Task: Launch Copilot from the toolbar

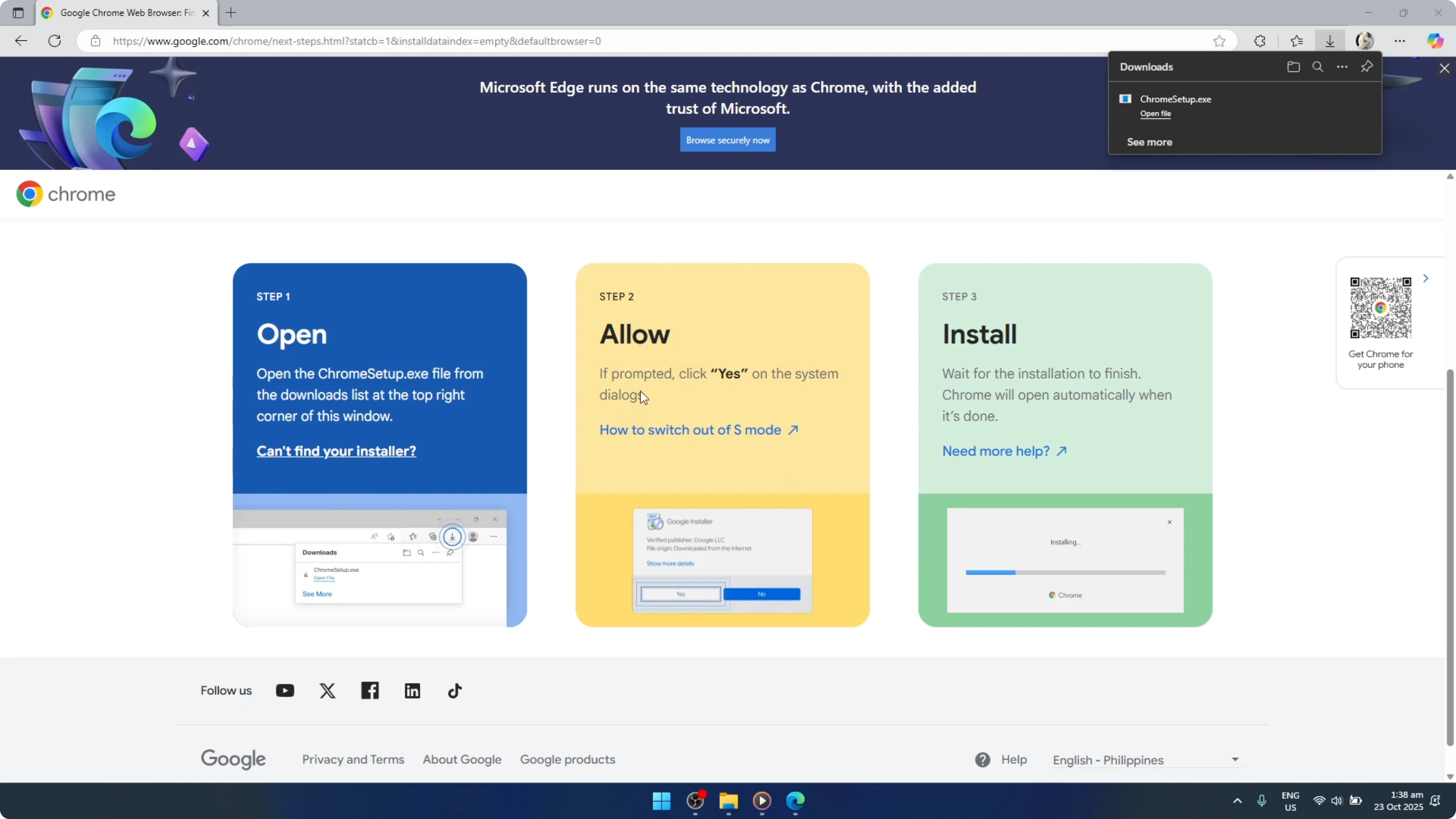Action: click(x=1436, y=41)
